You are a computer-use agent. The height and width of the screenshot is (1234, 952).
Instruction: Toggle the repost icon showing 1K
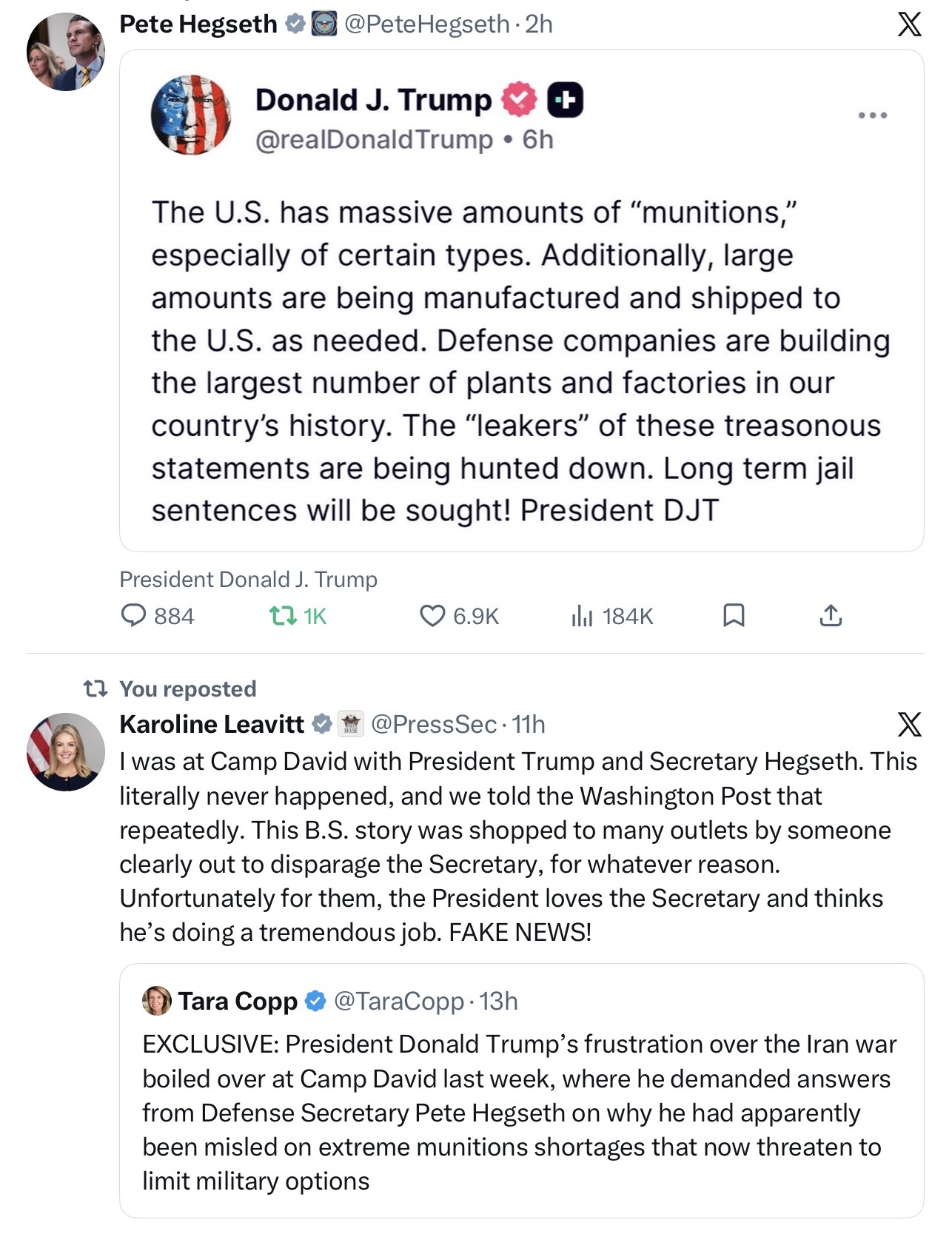[x=281, y=615]
